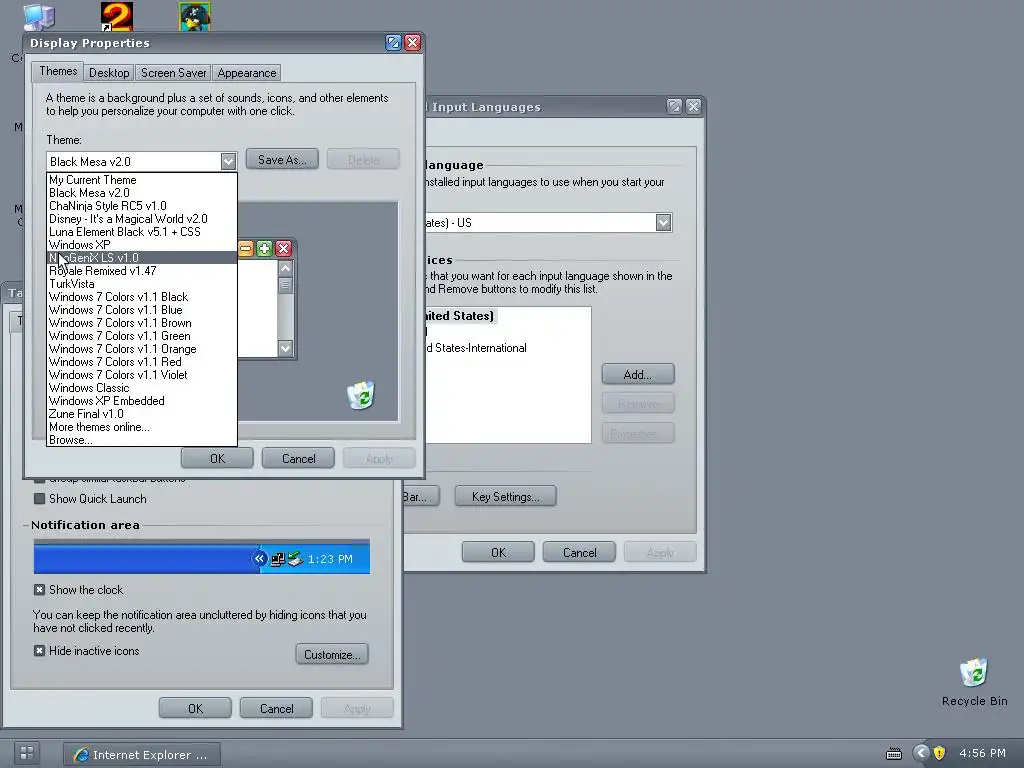Click keyboard icon in system tray

894,754
